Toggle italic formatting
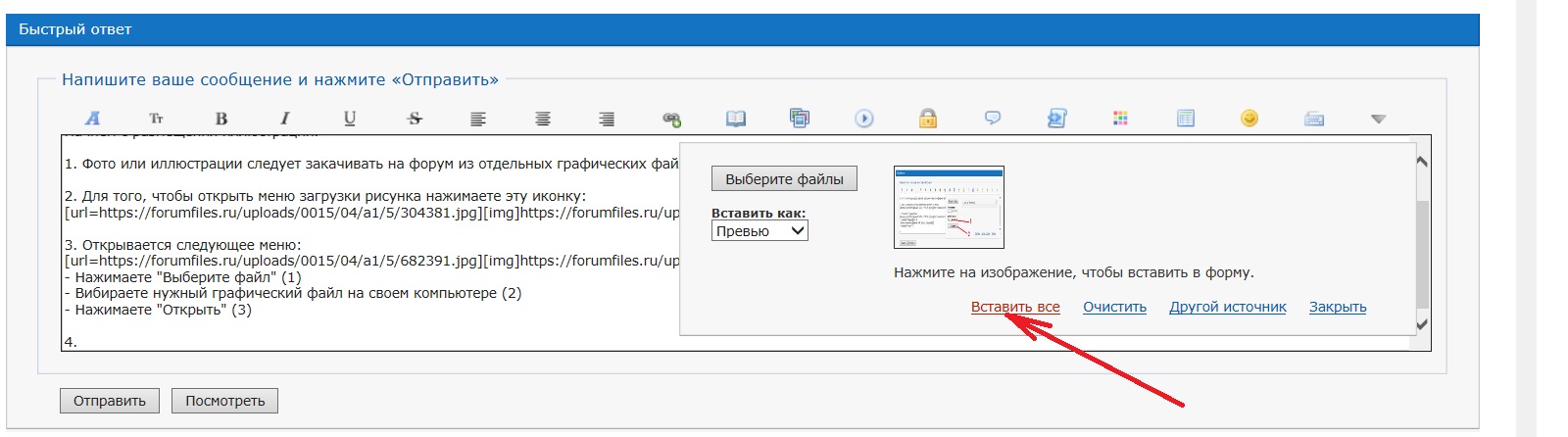Image resolution: width=1568 pixels, height=437 pixels. coord(285,119)
